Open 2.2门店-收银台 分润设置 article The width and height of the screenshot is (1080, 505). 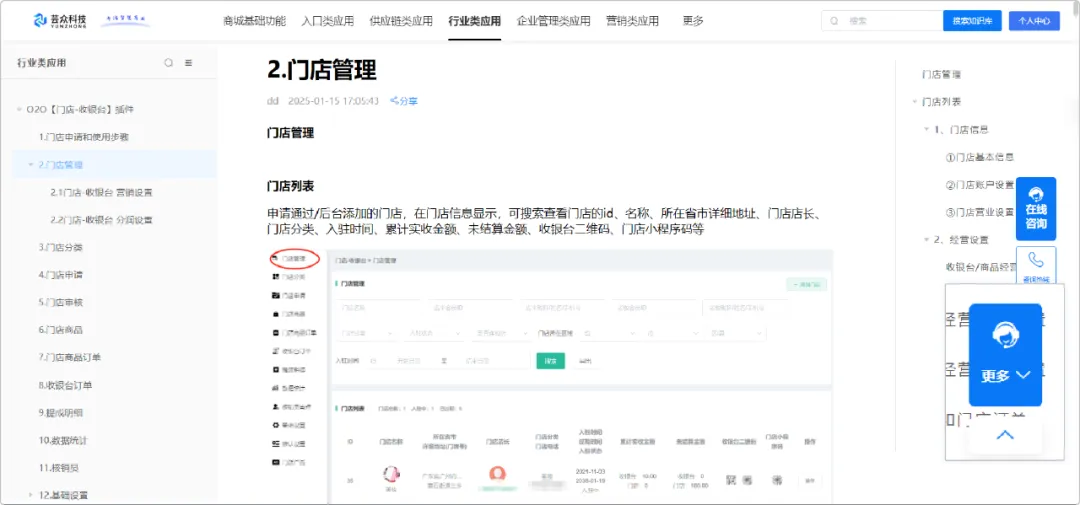[x=101, y=220]
